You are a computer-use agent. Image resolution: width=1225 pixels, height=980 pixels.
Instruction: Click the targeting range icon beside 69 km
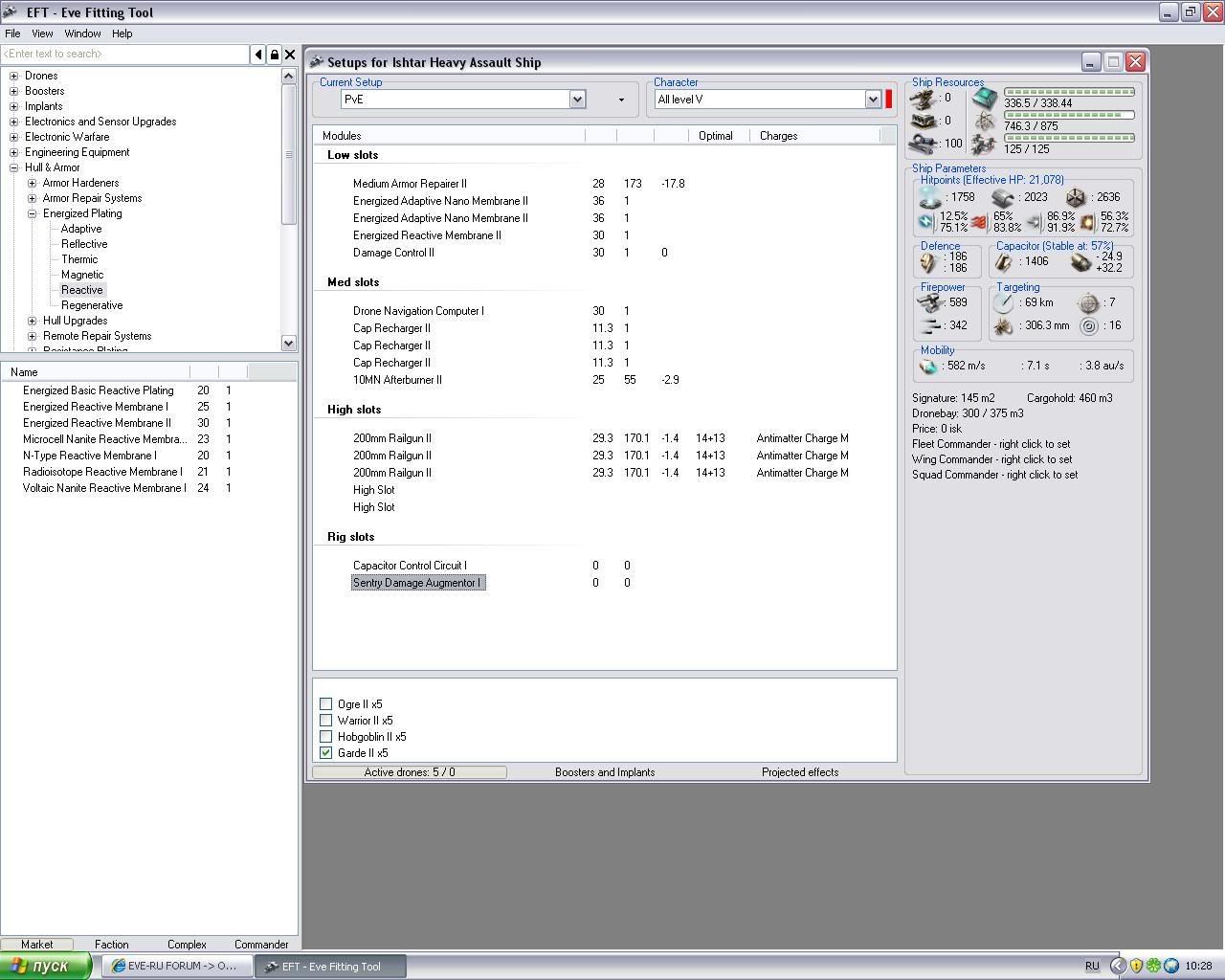[x=1003, y=302]
